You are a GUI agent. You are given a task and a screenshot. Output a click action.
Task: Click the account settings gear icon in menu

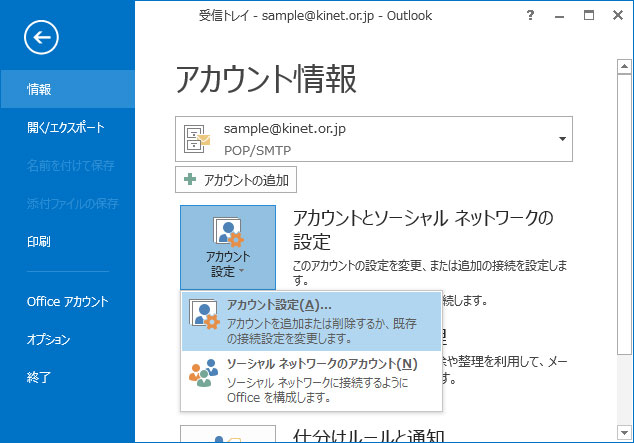coord(204,314)
